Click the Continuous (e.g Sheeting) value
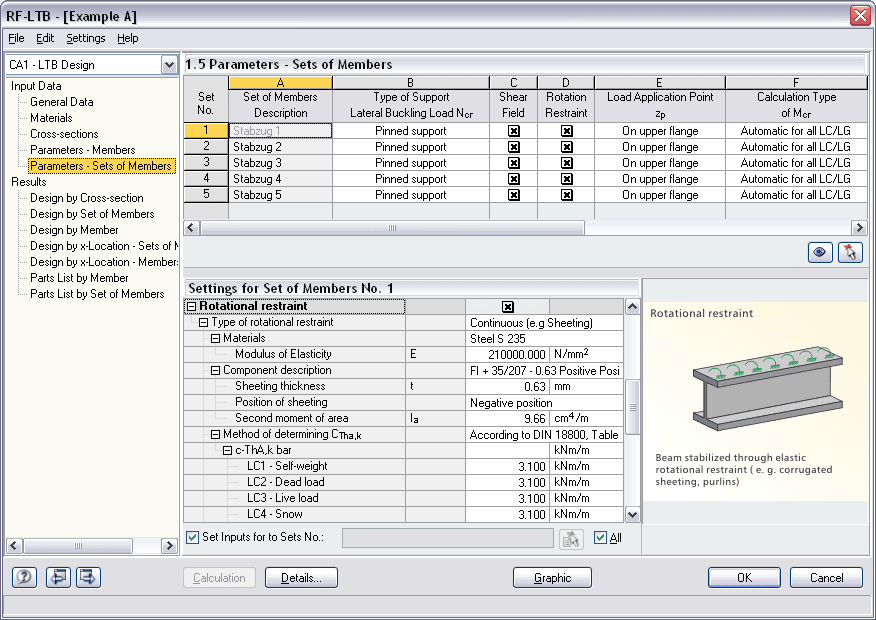Viewport: 876px width, 620px height. [x=544, y=323]
